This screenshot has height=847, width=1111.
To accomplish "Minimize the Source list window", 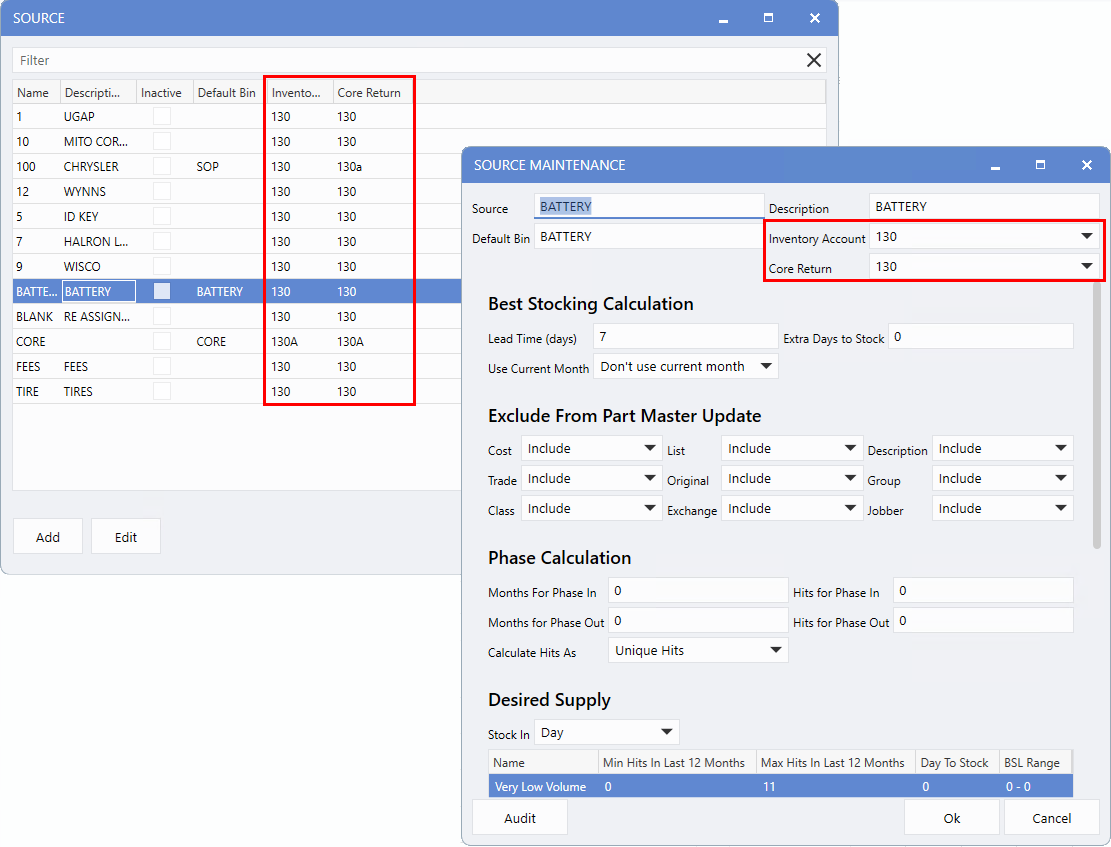I will 722,19.
